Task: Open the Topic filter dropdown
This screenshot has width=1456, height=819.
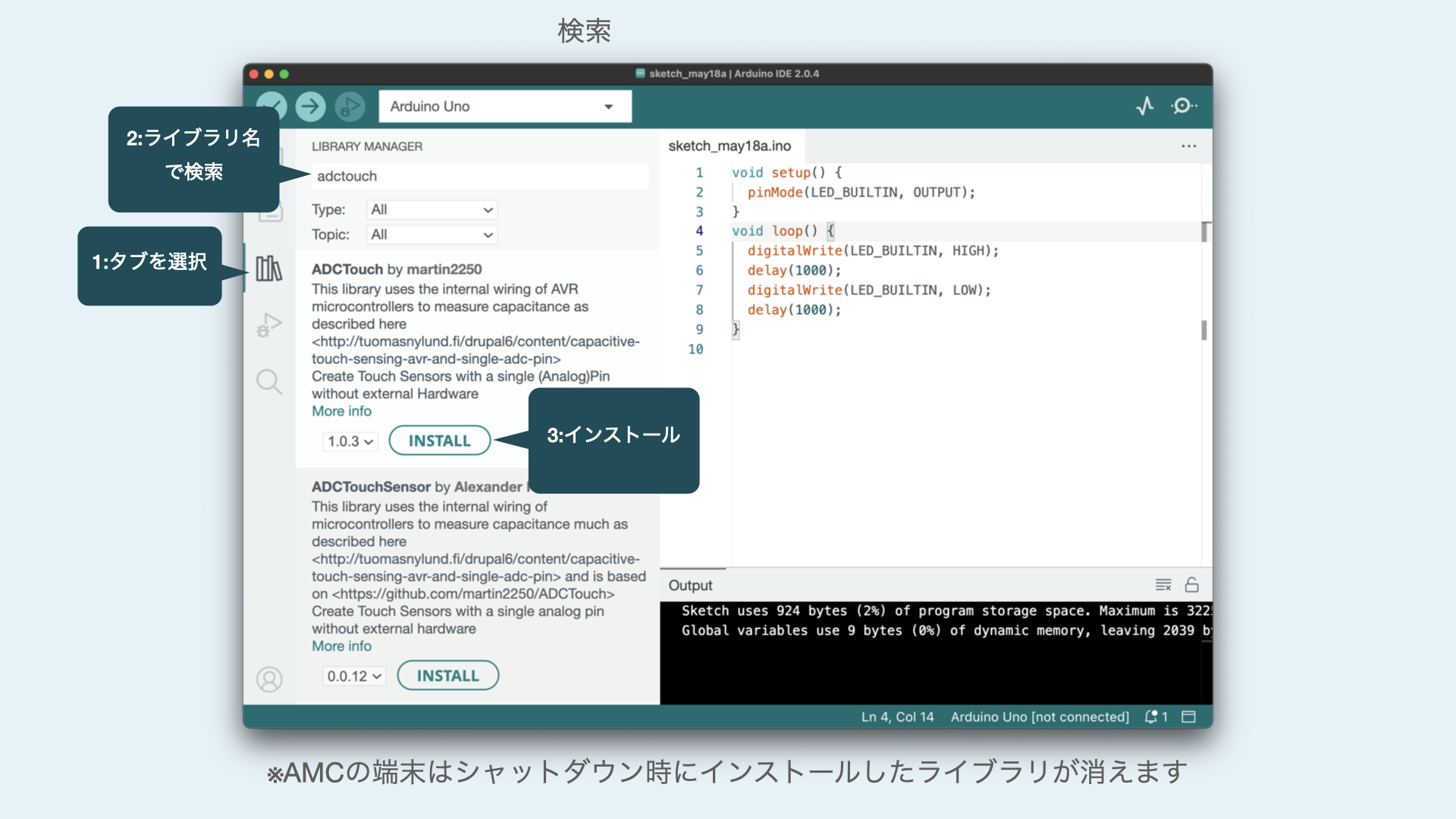Action: pos(431,235)
